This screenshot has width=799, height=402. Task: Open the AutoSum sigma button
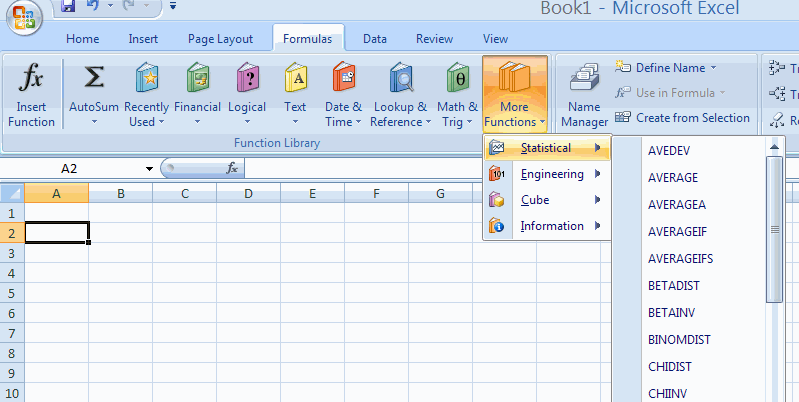[x=94, y=78]
